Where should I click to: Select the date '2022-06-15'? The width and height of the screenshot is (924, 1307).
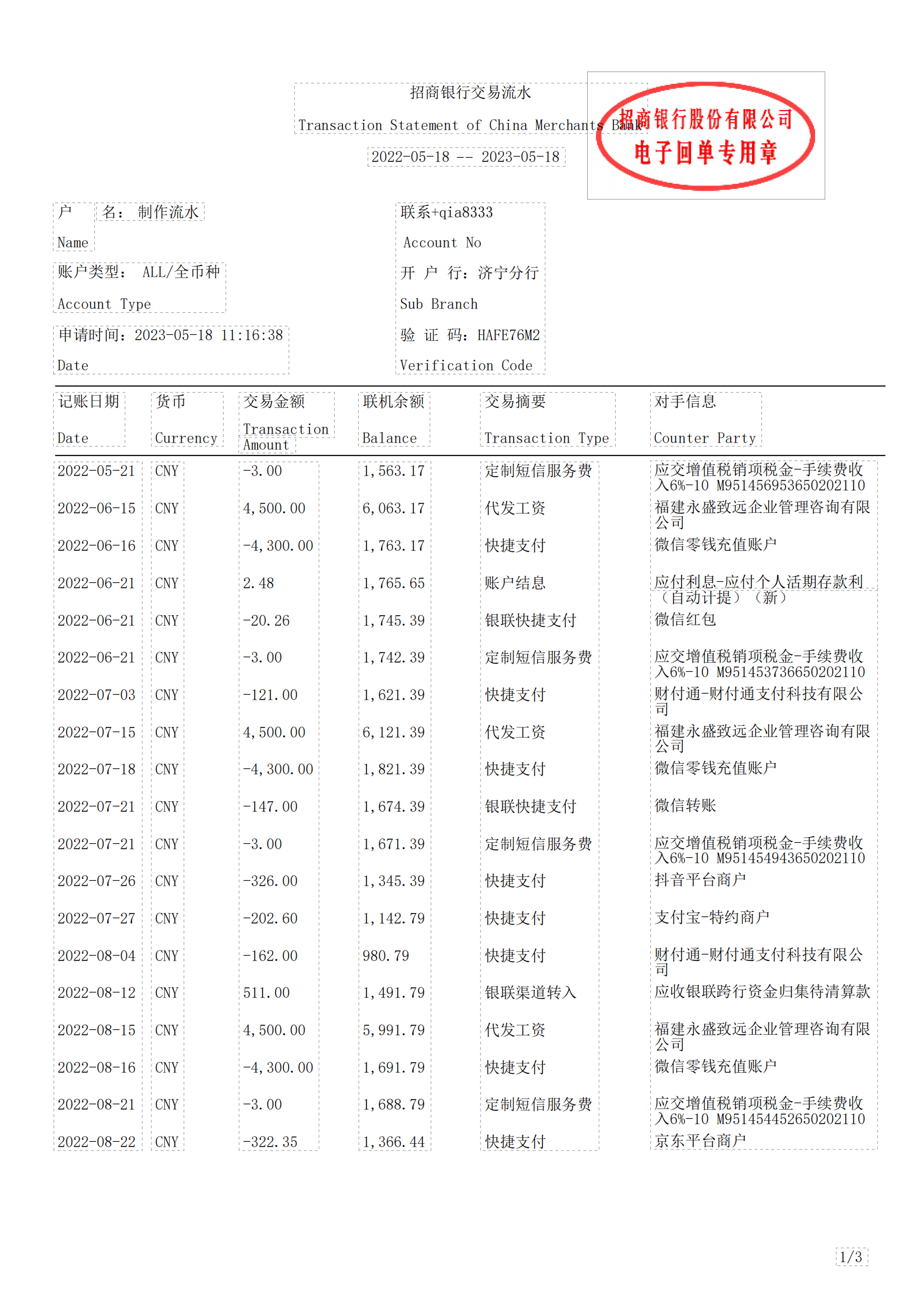(97, 508)
